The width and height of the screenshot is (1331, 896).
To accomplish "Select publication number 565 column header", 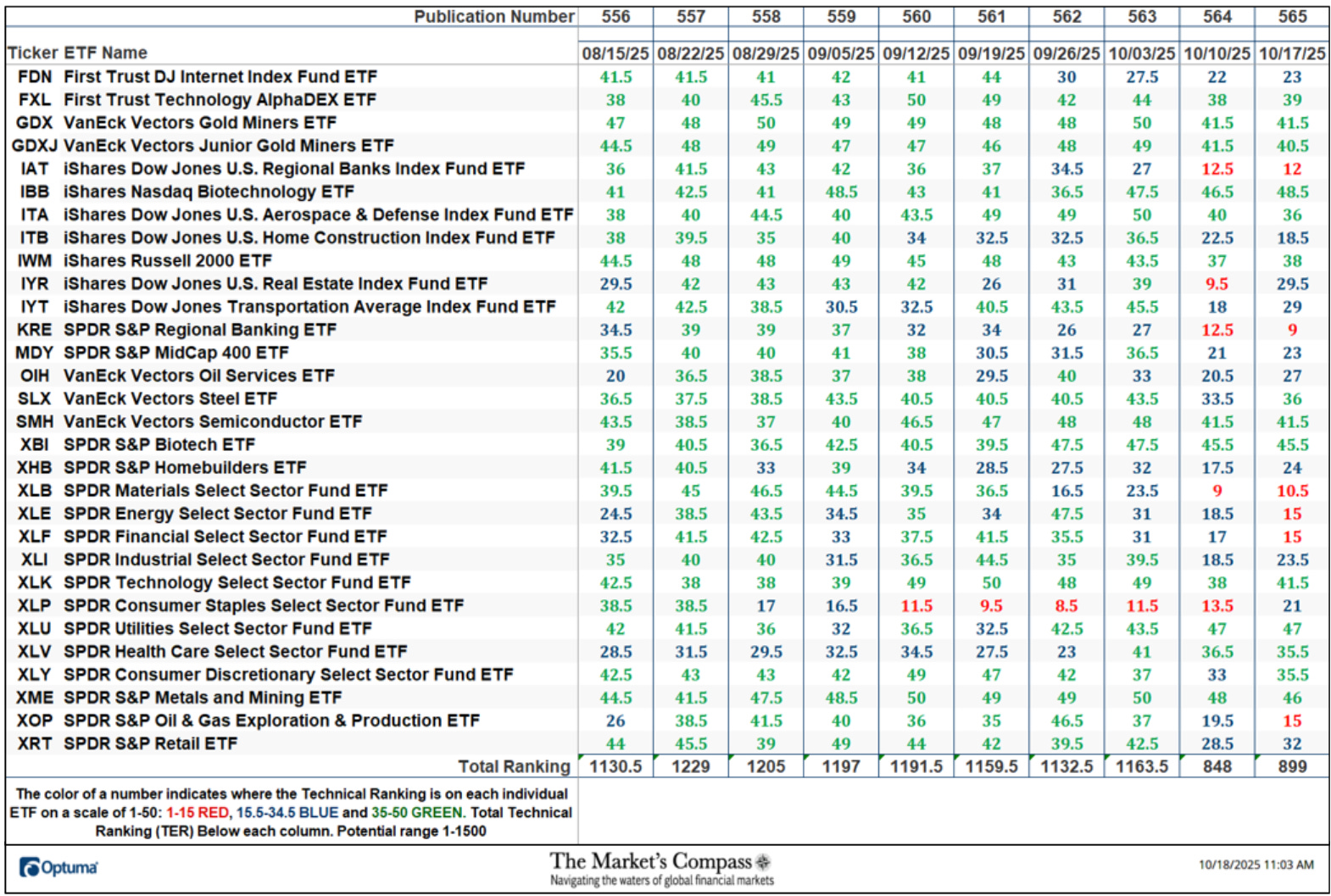I will point(1292,16).
